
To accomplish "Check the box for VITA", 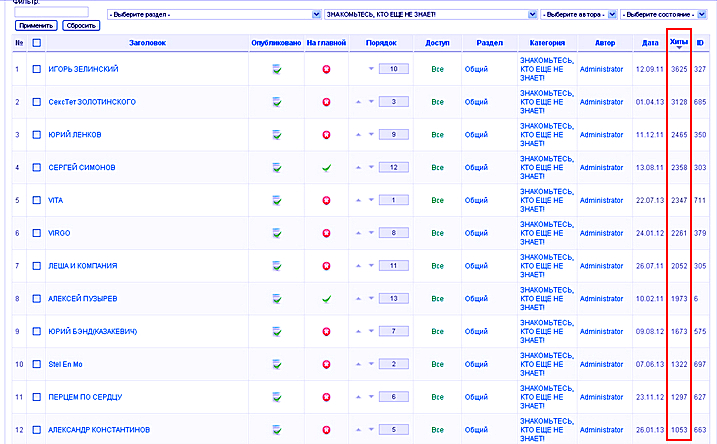I will tap(37, 200).
